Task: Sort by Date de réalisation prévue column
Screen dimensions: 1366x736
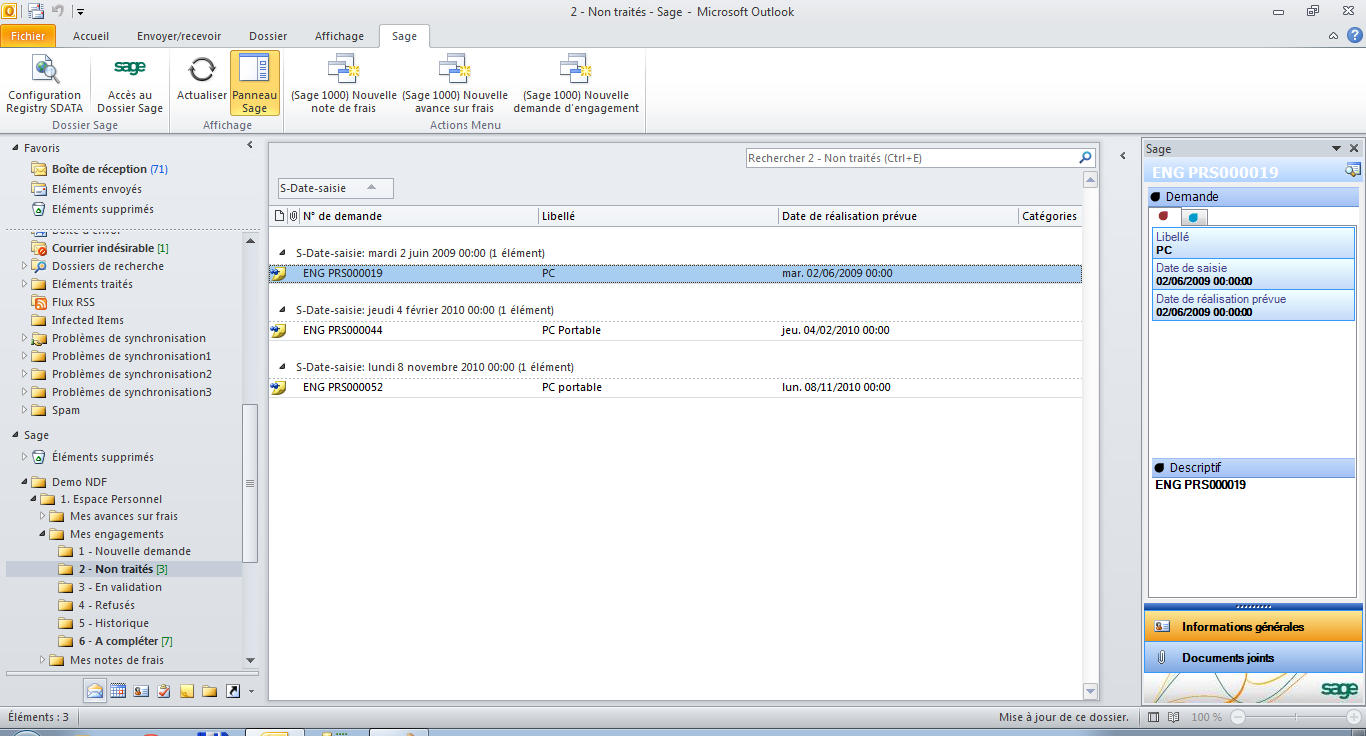Action: (899, 216)
